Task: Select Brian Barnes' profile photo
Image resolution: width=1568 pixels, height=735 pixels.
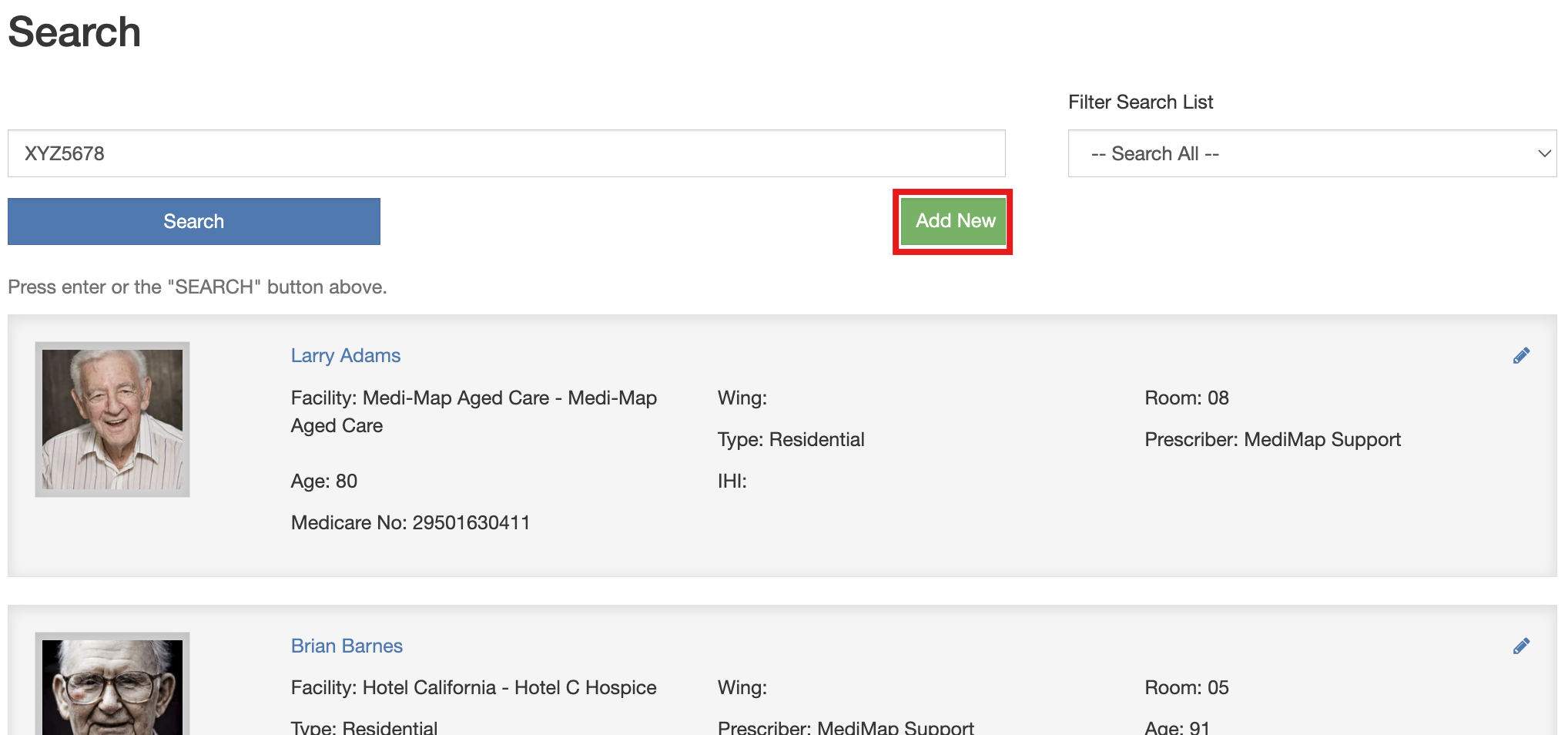Action: point(112,686)
